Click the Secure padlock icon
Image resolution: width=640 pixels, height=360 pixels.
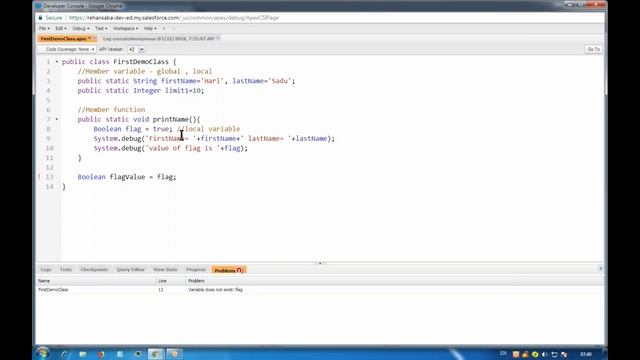(x=40, y=18)
